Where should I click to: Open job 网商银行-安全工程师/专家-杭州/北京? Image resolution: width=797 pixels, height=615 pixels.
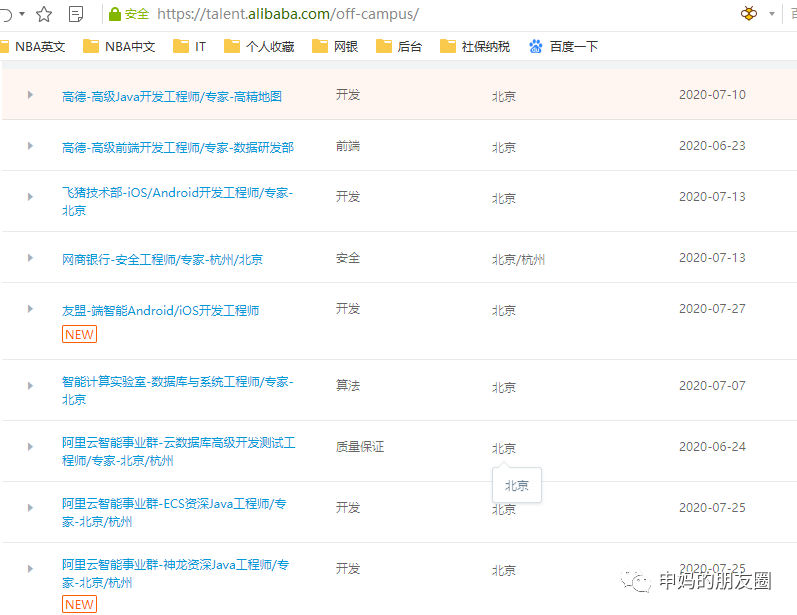tap(162, 260)
